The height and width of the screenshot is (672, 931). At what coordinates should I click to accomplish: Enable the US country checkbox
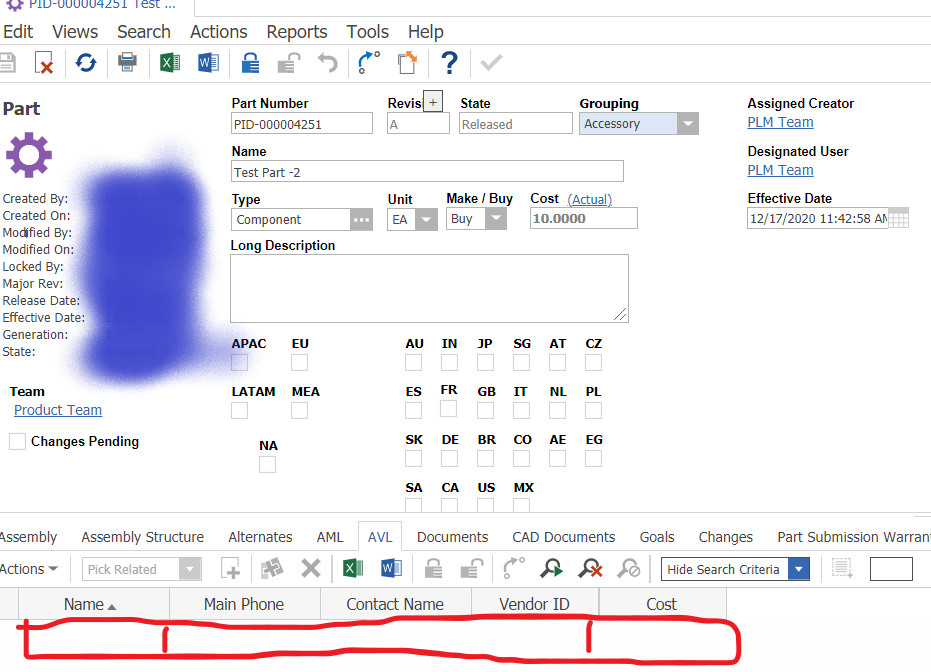click(x=486, y=505)
